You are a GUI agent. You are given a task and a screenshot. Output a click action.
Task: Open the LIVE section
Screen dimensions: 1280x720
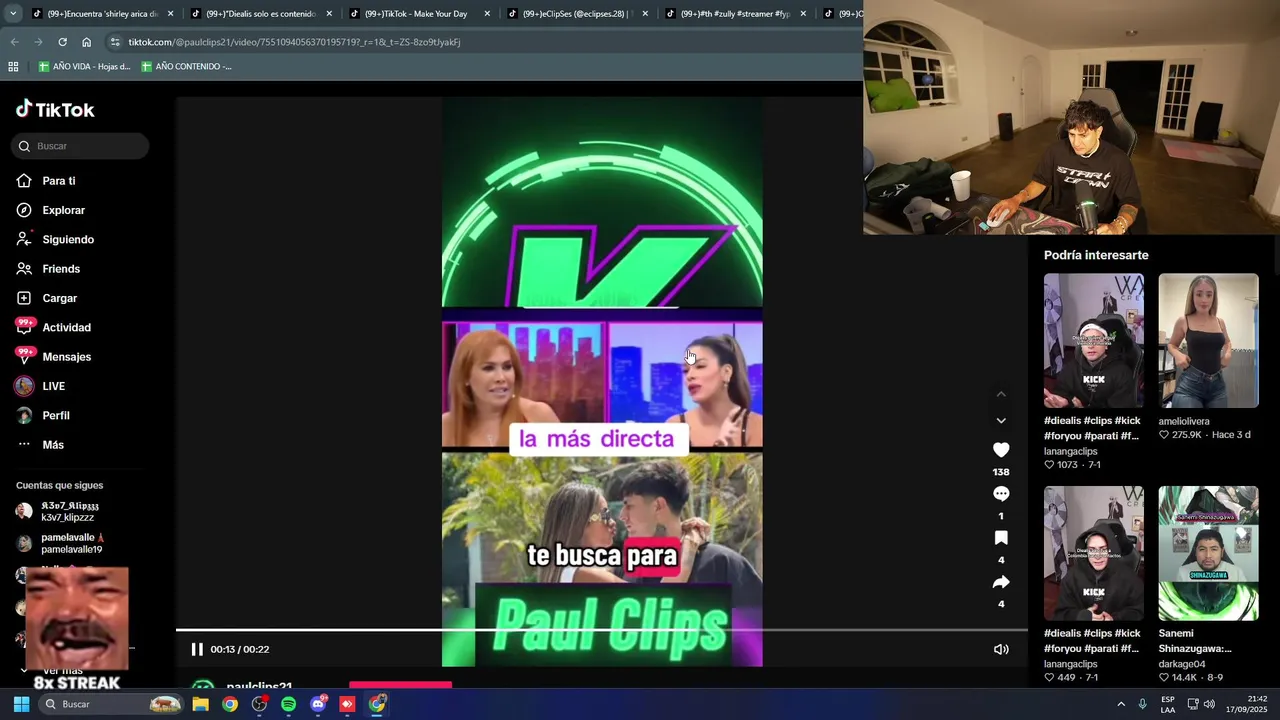coord(53,386)
